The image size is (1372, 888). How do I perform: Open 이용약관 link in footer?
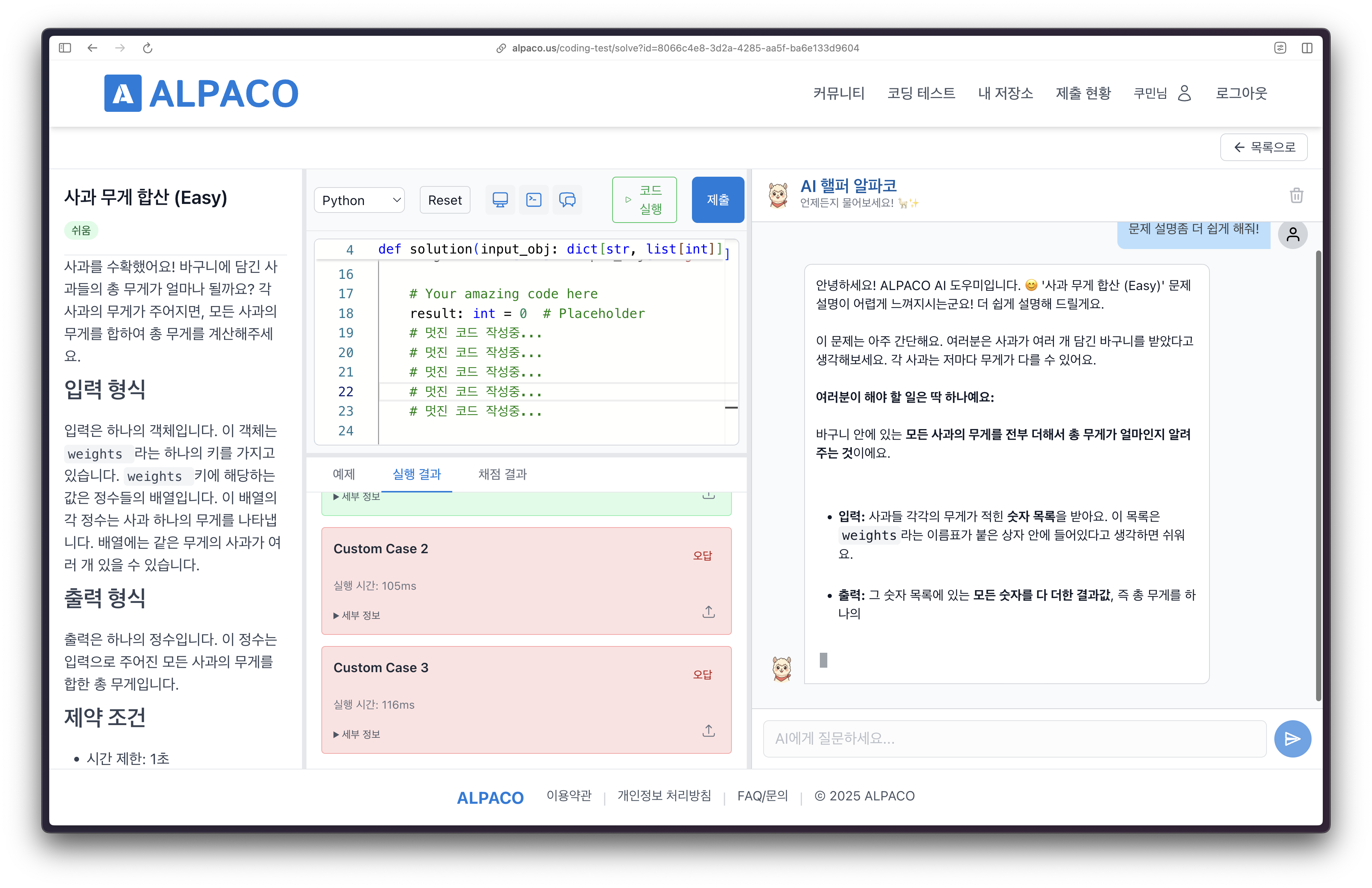569,796
